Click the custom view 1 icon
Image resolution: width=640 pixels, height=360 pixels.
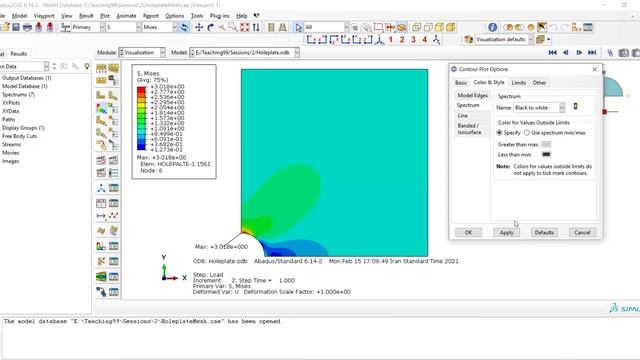pyautogui.click(x=391, y=40)
